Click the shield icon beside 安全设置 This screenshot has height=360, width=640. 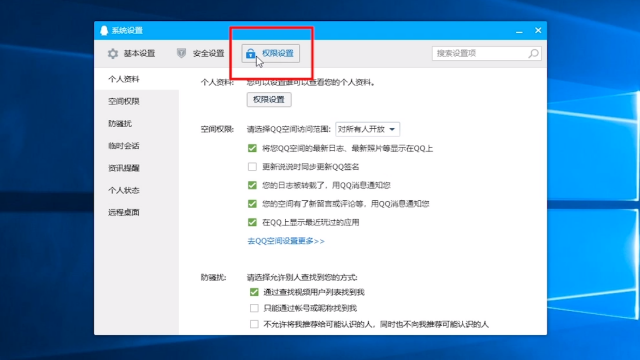[181, 53]
